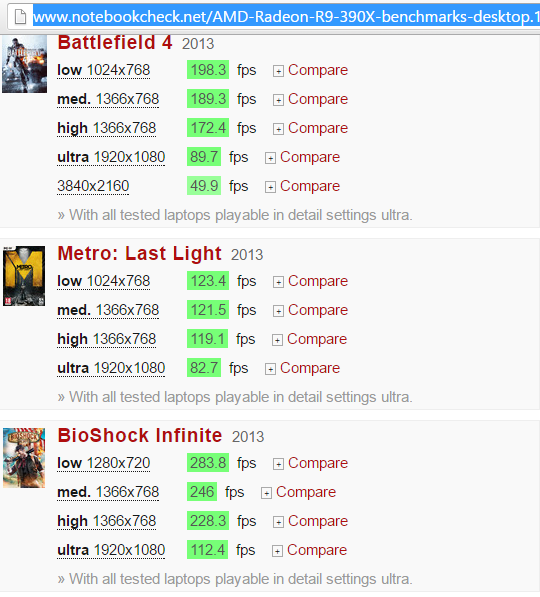Open the Metro: Last Light cover thumbnail

point(24,276)
